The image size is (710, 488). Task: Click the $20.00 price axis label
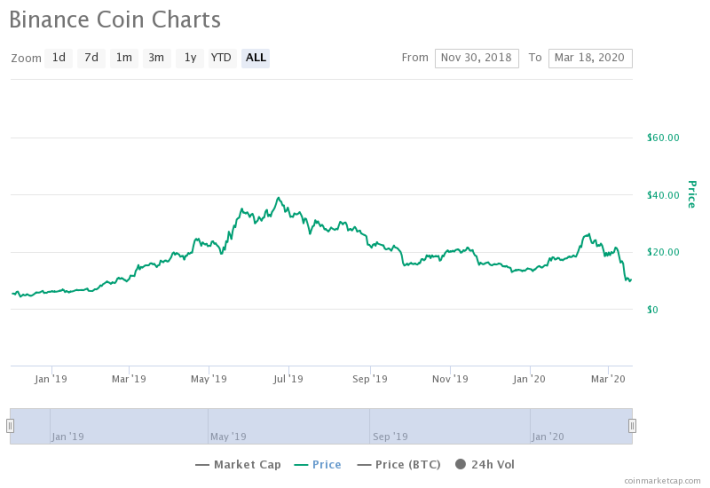coord(663,252)
